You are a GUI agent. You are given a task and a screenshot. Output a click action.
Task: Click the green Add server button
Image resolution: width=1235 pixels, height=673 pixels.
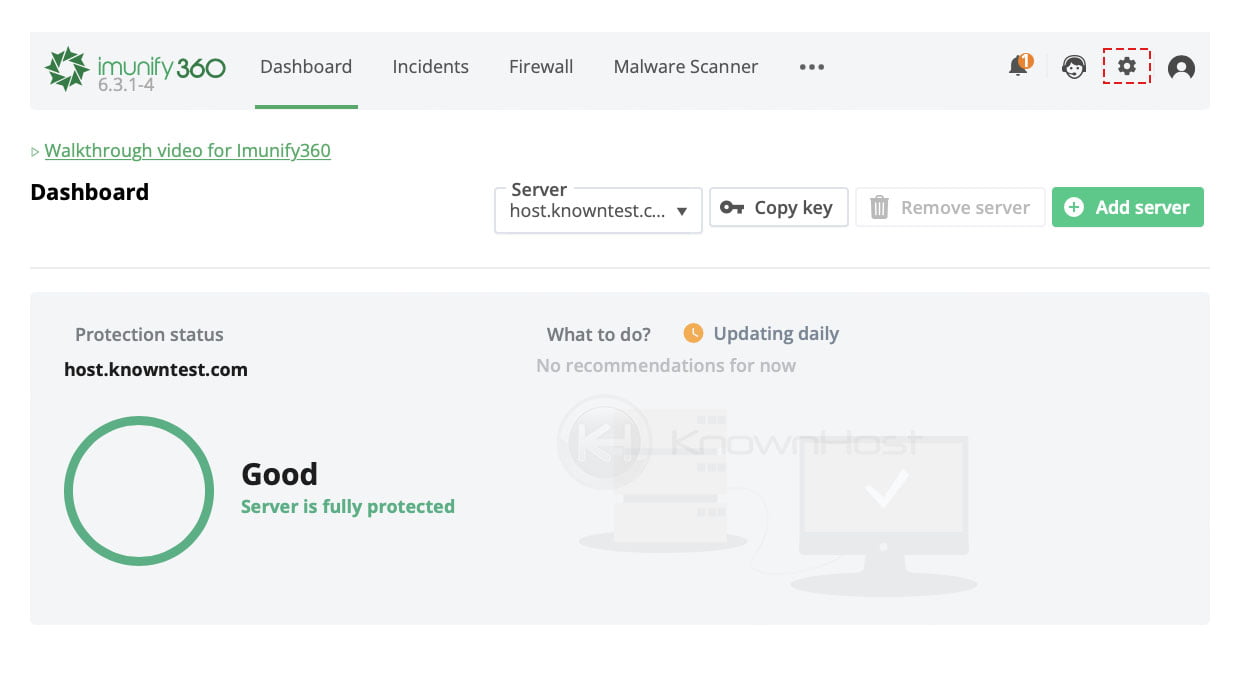pyautogui.click(x=1128, y=207)
